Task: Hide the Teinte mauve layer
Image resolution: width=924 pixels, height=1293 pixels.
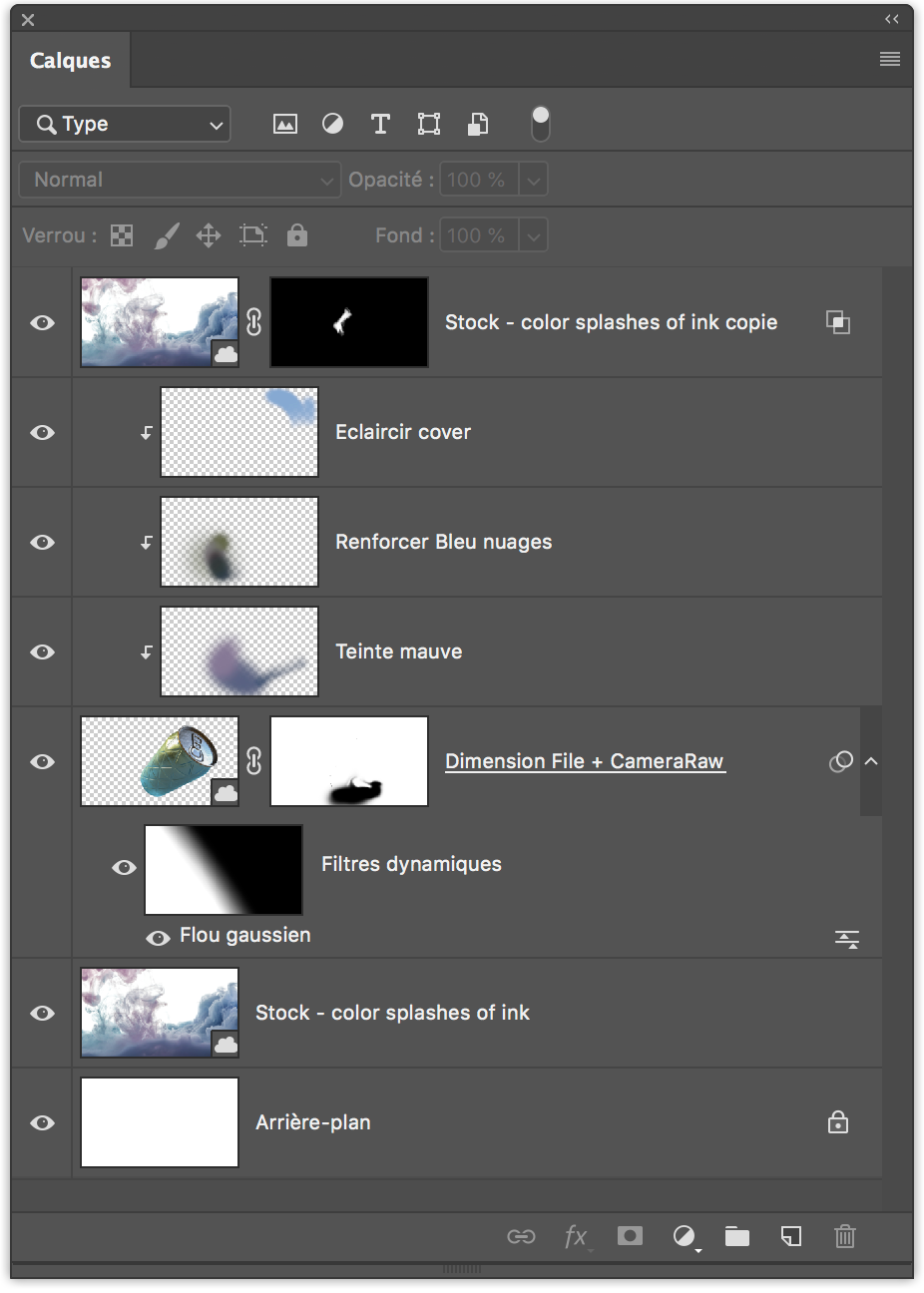Action: pyautogui.click(x=42, y=651)
